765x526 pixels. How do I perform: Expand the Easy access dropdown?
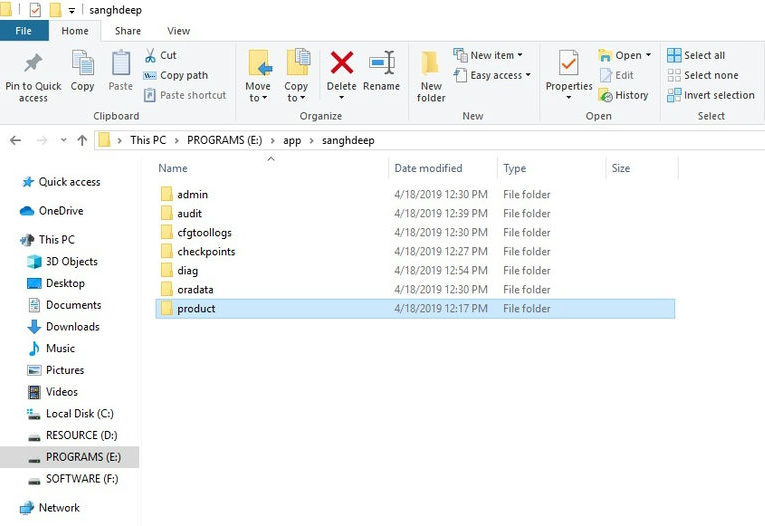click(528, 75)
